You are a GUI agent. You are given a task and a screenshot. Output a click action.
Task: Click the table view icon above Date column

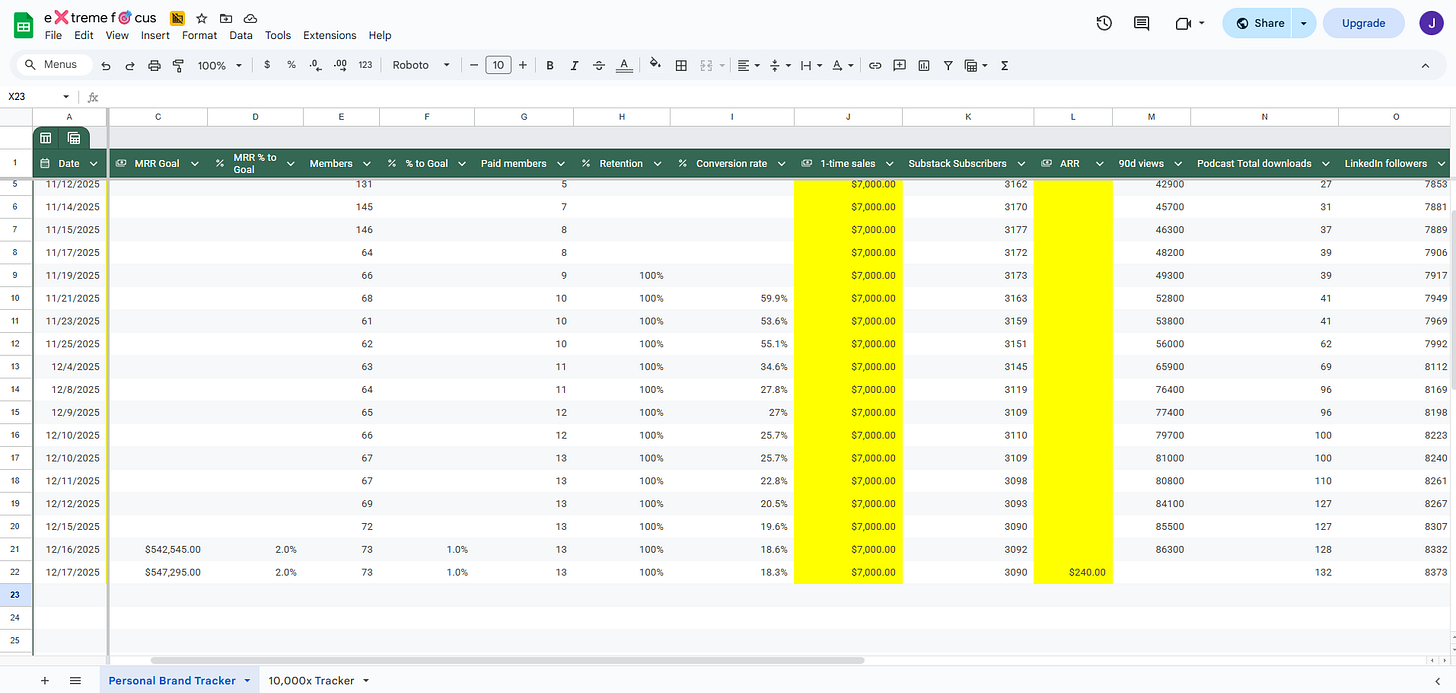pos(46,138)
